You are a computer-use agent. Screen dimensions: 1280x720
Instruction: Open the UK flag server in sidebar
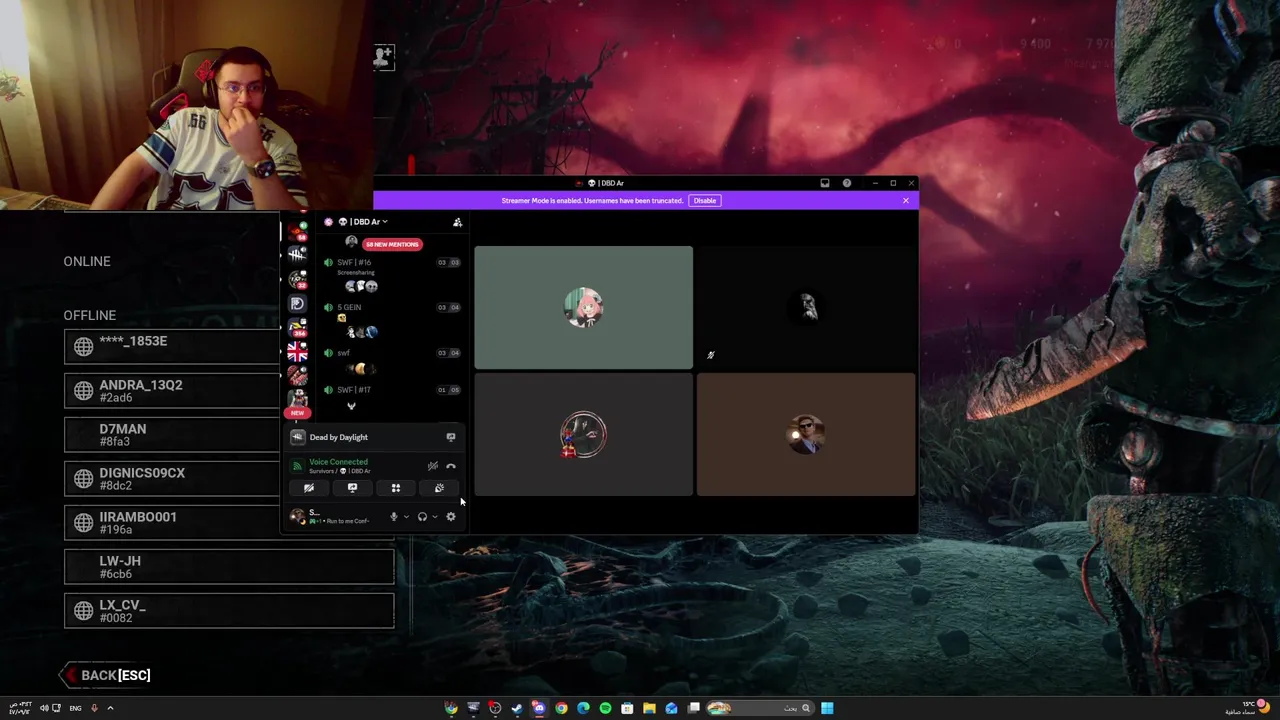(297, 351)
